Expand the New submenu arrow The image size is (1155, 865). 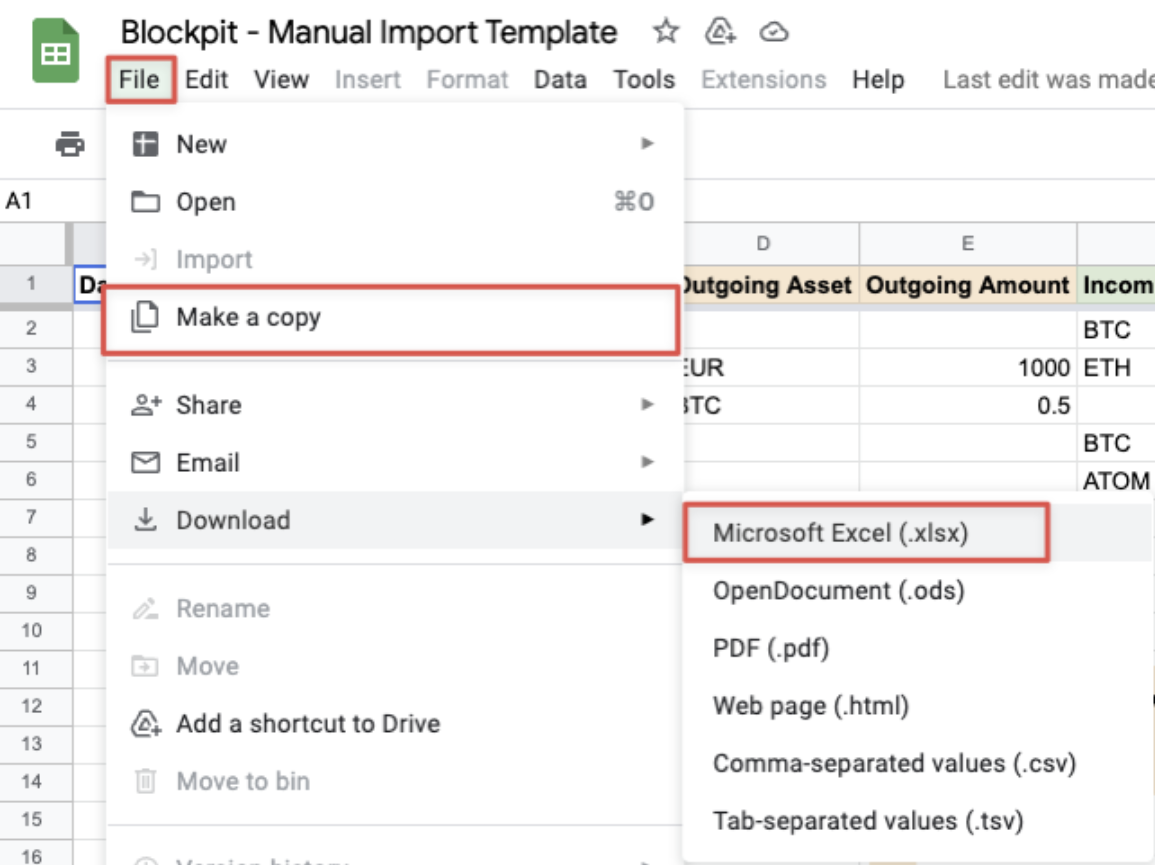647,144
